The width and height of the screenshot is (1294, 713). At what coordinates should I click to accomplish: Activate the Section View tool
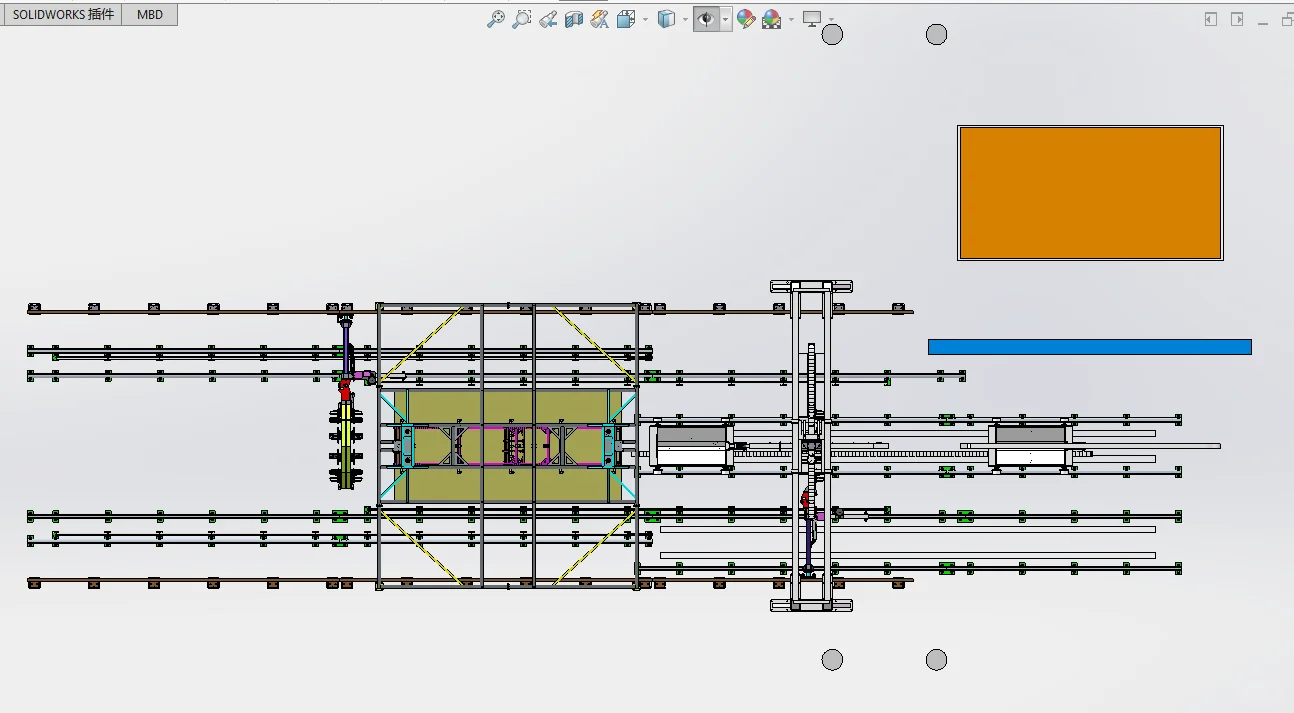[573, 19]
